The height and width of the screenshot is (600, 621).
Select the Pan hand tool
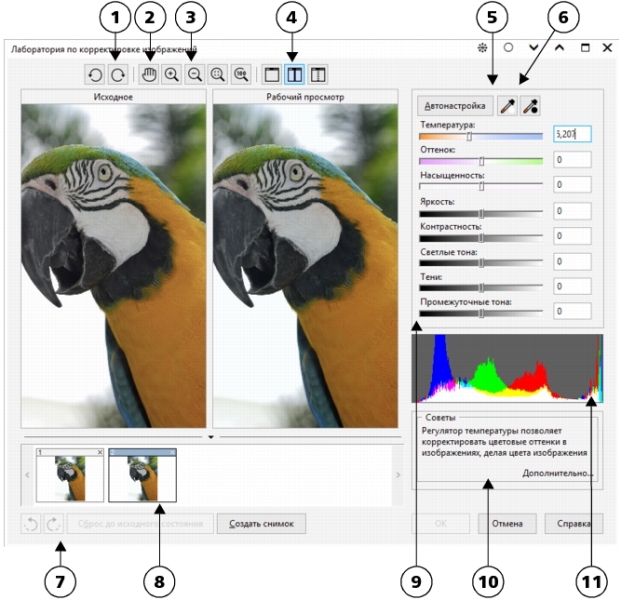(x=149, y=75)
